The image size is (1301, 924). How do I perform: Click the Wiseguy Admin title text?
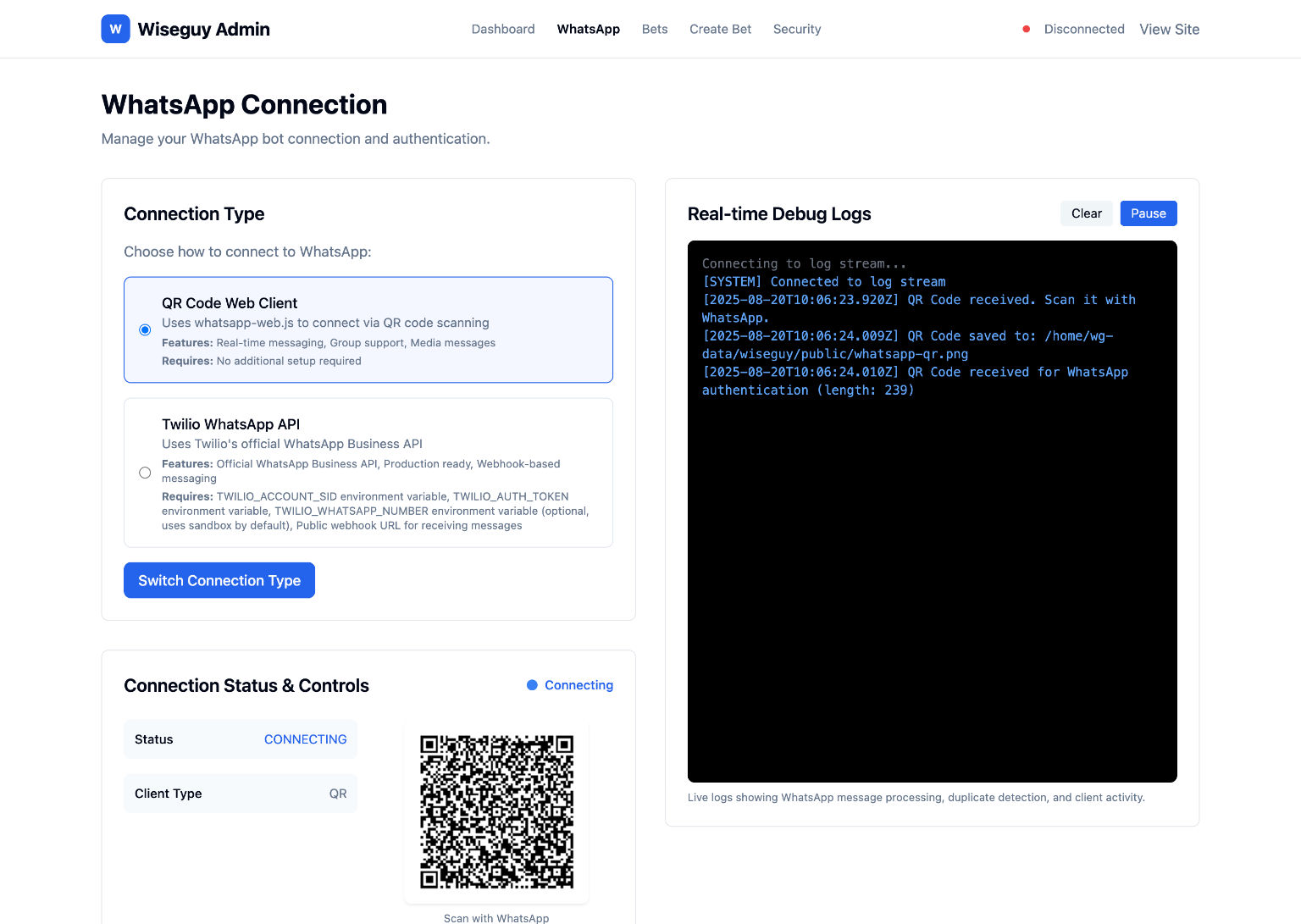pyautogui.click(x=203, y=29)
